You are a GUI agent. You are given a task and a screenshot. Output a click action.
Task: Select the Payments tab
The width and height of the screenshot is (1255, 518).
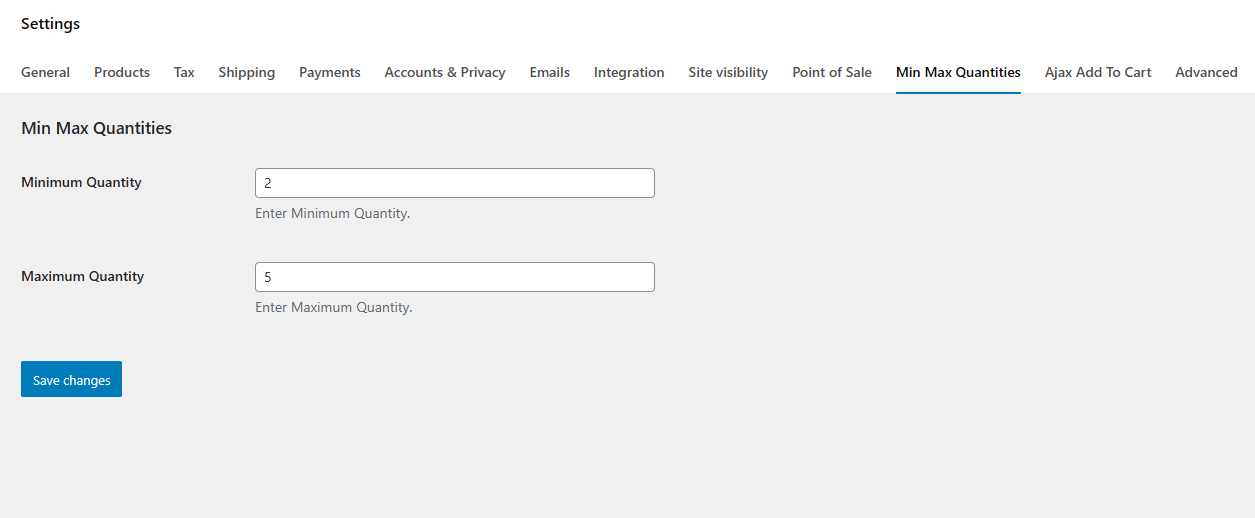click(x=329, y=72)
